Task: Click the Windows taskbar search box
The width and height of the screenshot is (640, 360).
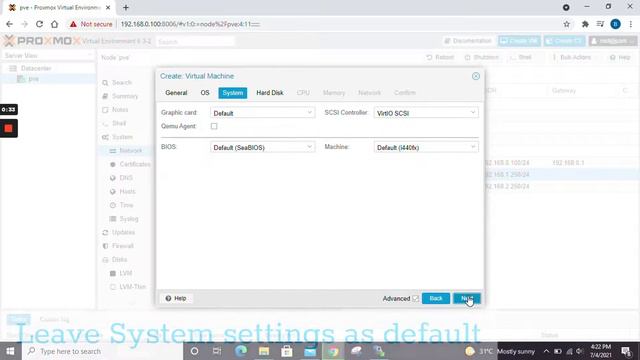Action: 102,351
